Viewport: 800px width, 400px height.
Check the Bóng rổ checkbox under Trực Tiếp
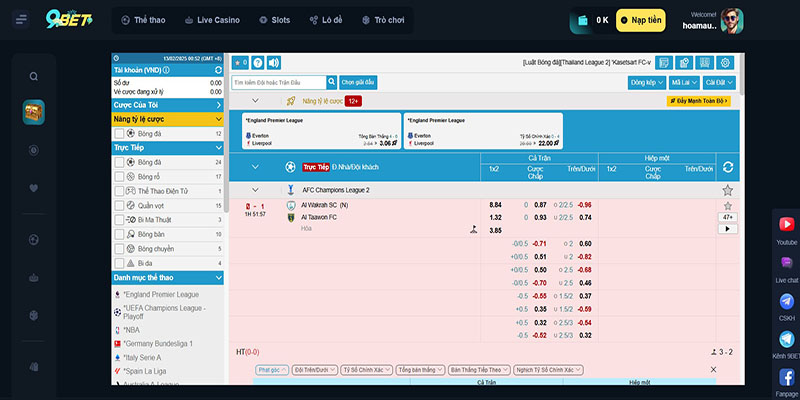pos(120,176)
